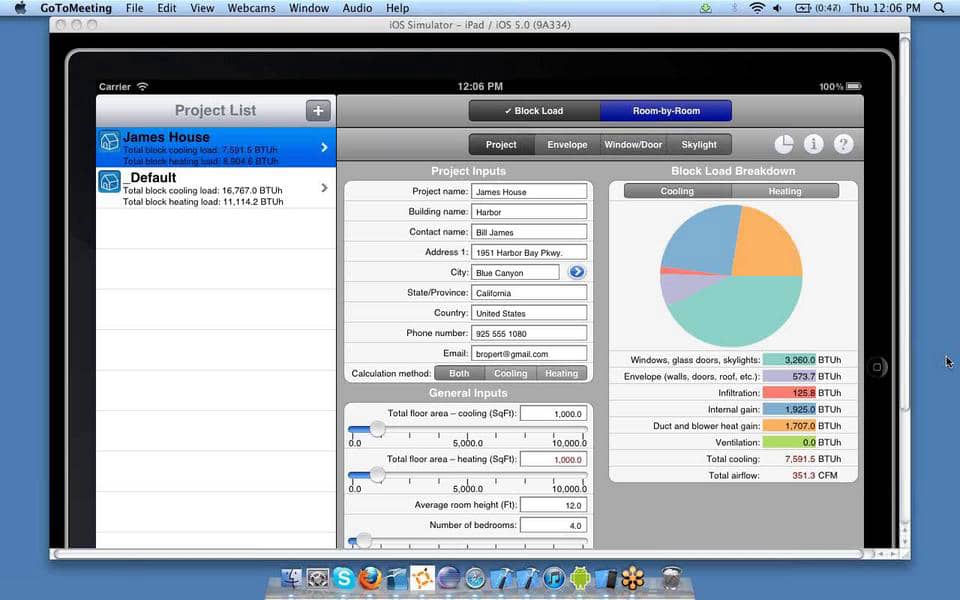This screenshot has width=960, height=600.
Task: Open the question mark help icon
Action: pos(843,144)
